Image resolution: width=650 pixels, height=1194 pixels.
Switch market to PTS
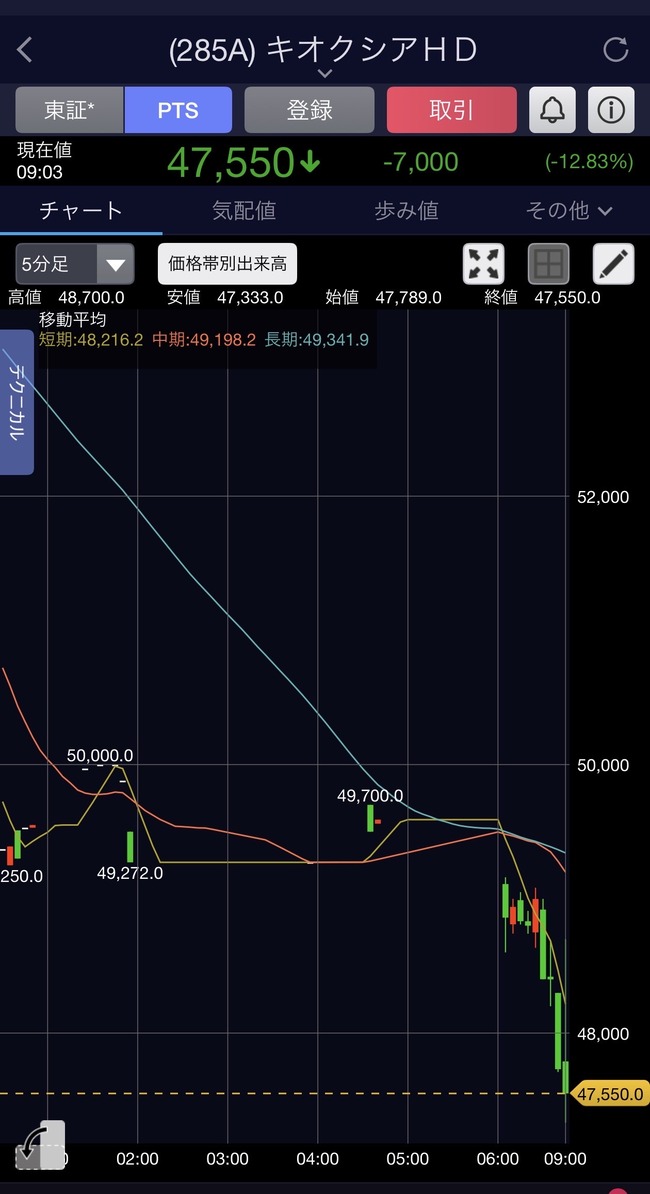pos(178,110)
